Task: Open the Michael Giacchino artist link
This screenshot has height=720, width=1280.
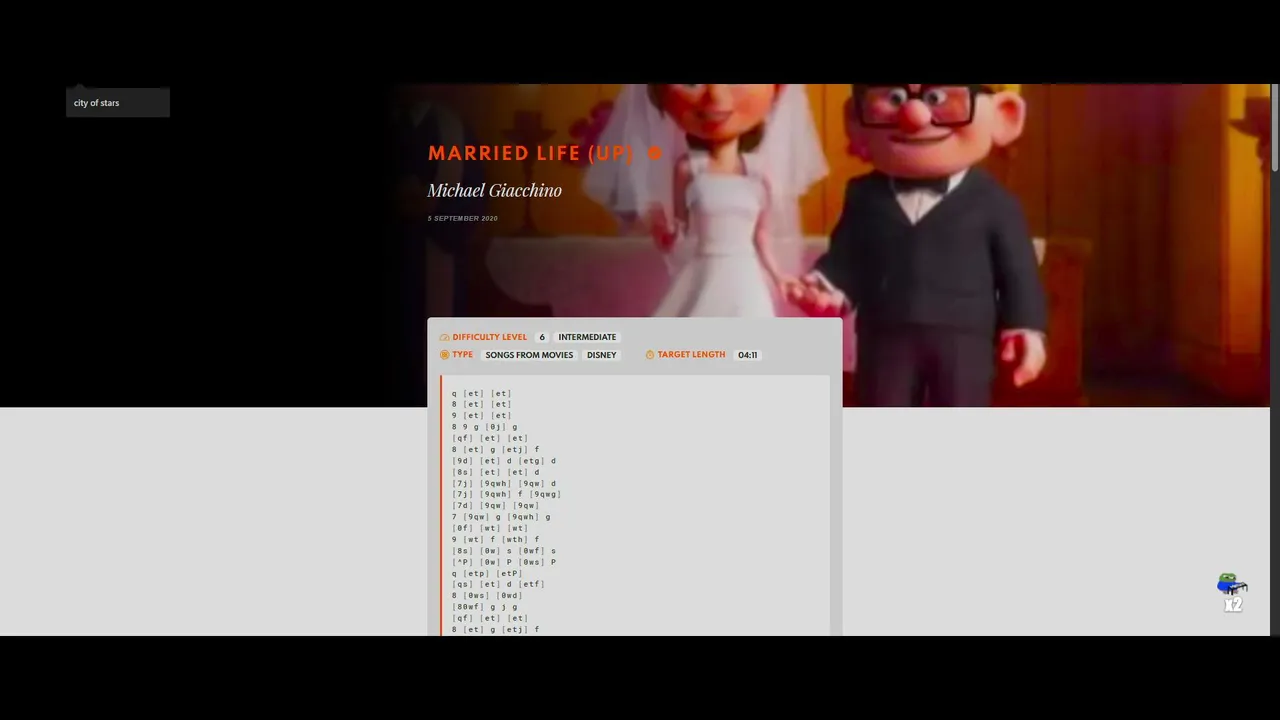Action: pos(494,190)
